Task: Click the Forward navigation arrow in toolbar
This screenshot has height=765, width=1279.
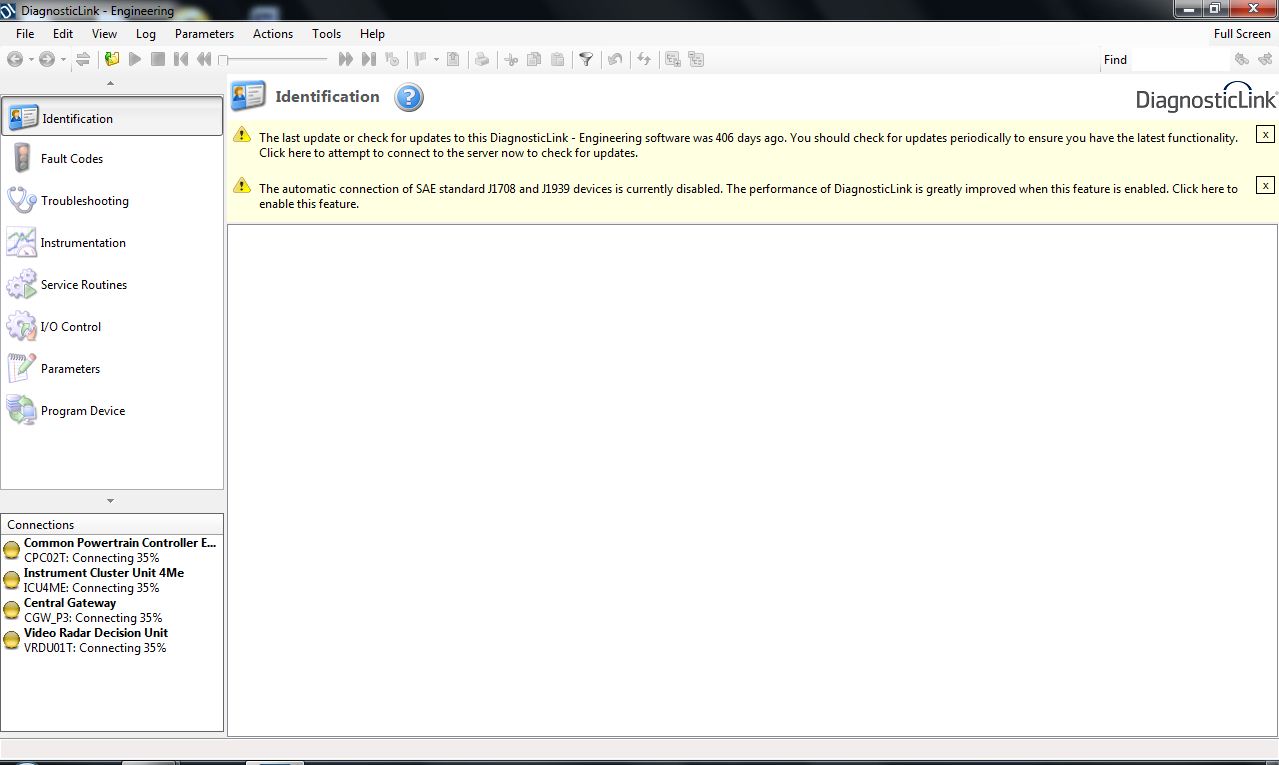Action: 46,59
